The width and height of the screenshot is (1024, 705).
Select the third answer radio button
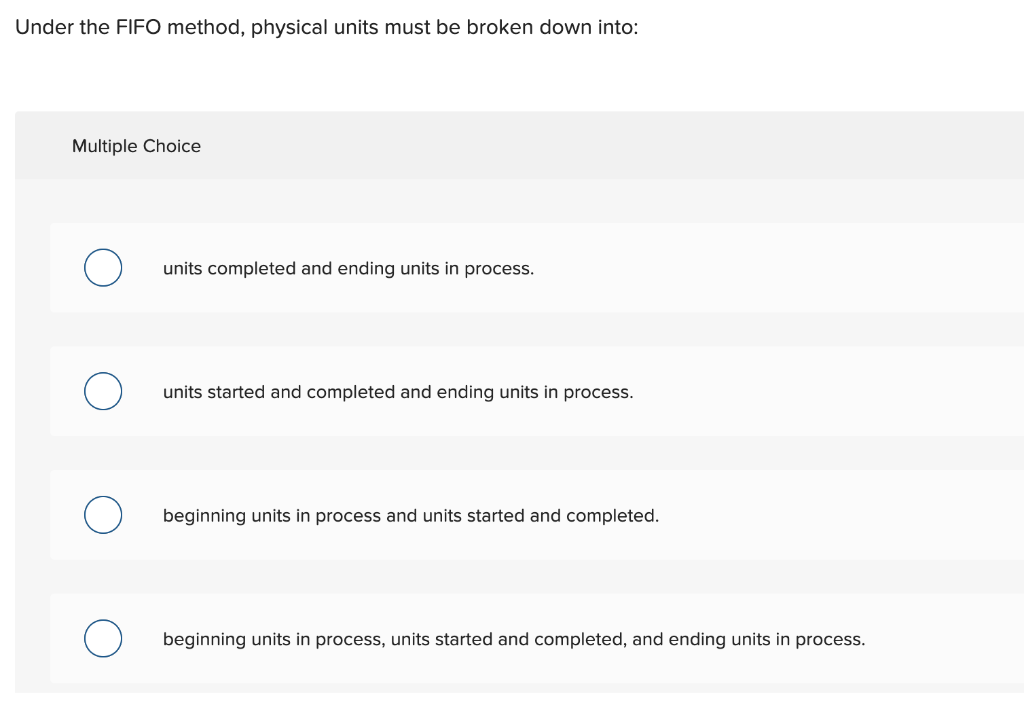coord(102,514)
